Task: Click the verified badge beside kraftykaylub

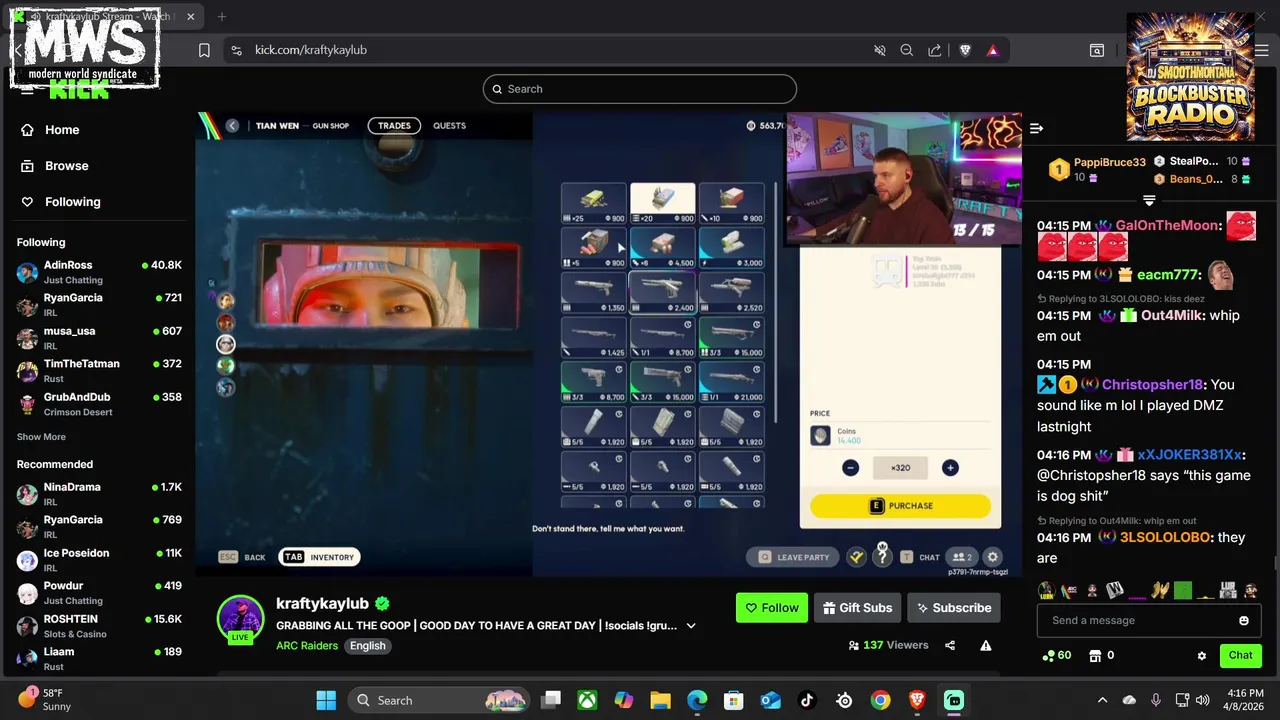Action: coord(382,604)
